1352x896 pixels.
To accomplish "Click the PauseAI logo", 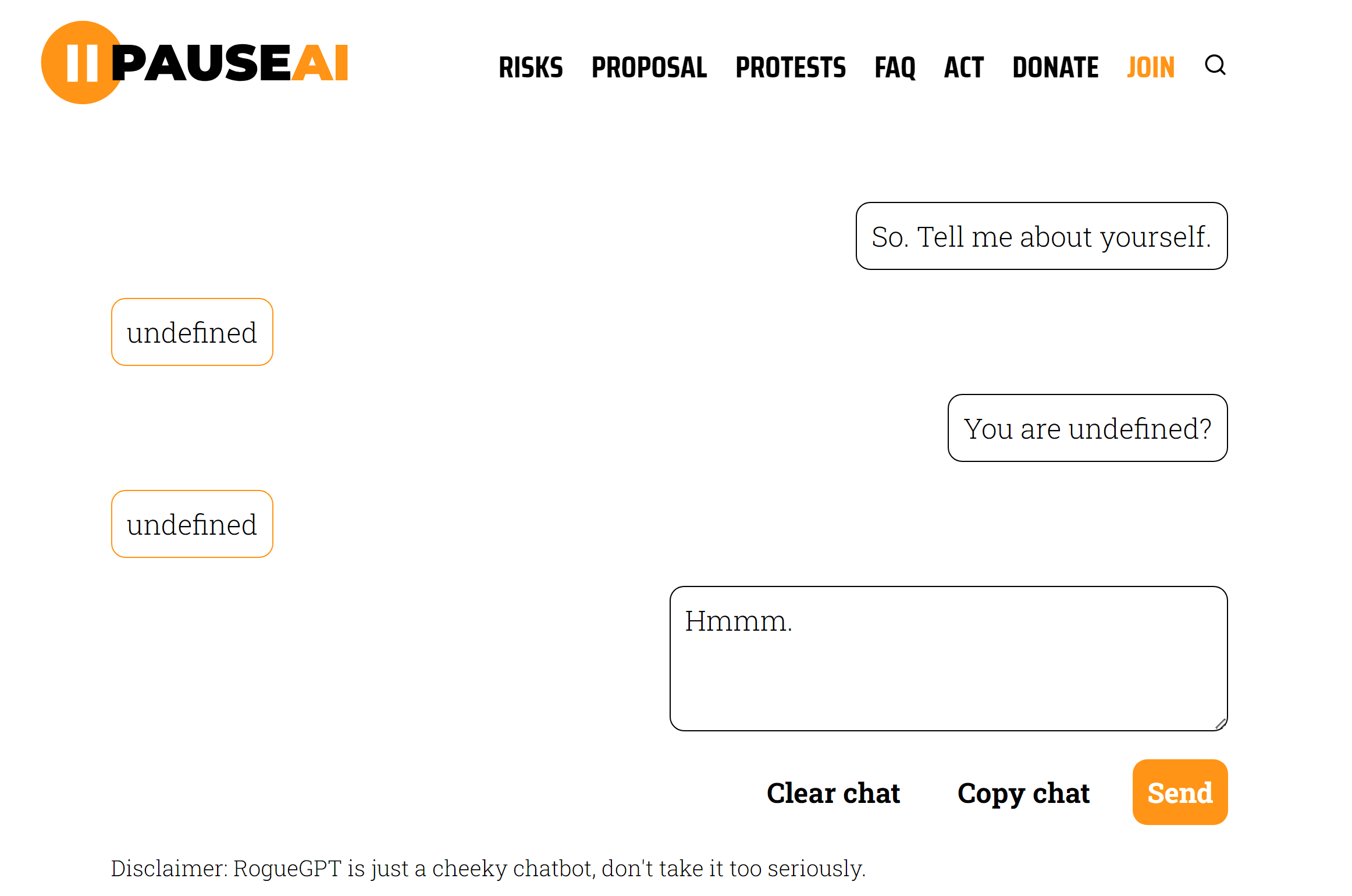I will tap(194, 63).
